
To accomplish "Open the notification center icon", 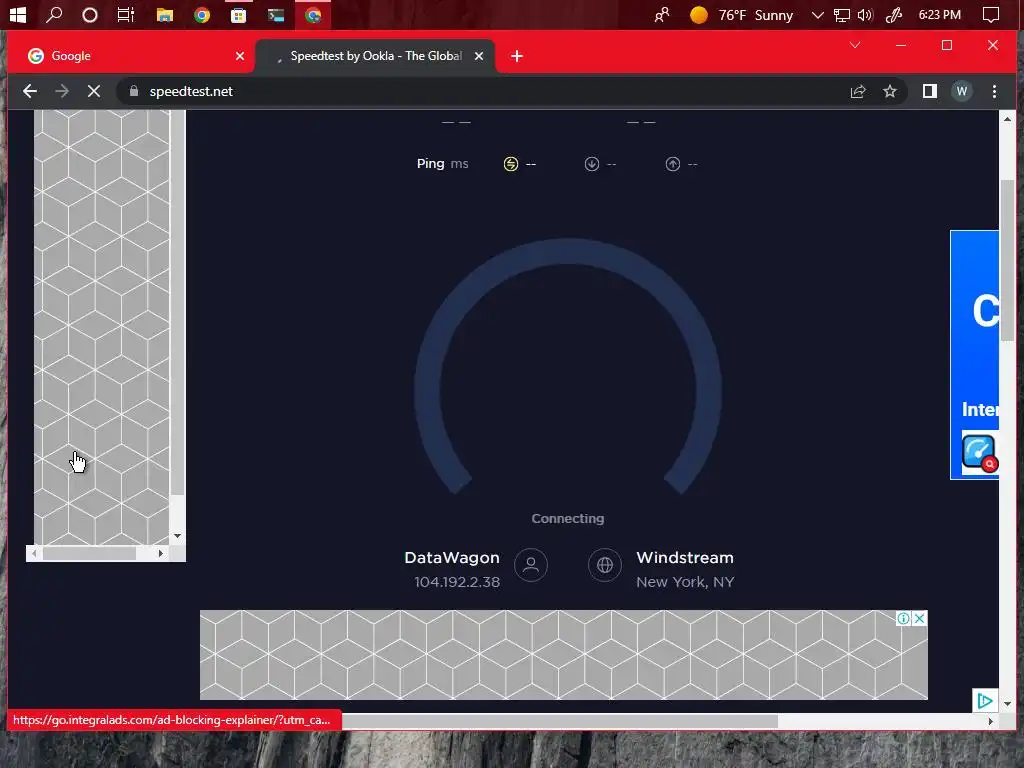I will click(991, 15).
